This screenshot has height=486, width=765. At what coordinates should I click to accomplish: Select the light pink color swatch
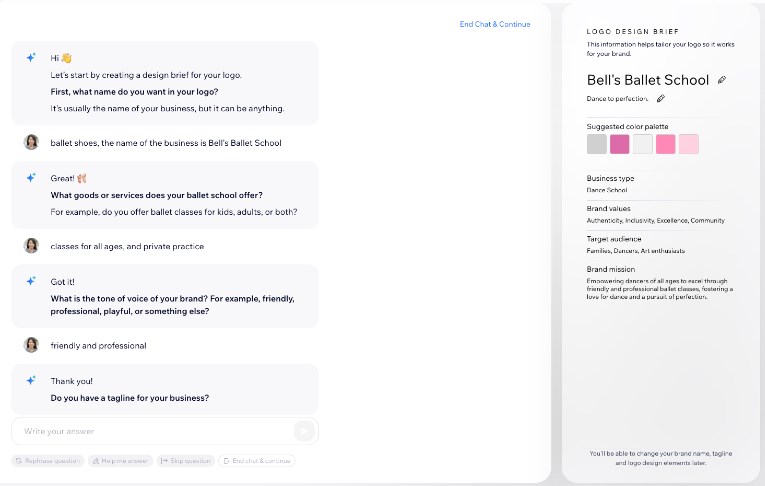tap(689, 144)
